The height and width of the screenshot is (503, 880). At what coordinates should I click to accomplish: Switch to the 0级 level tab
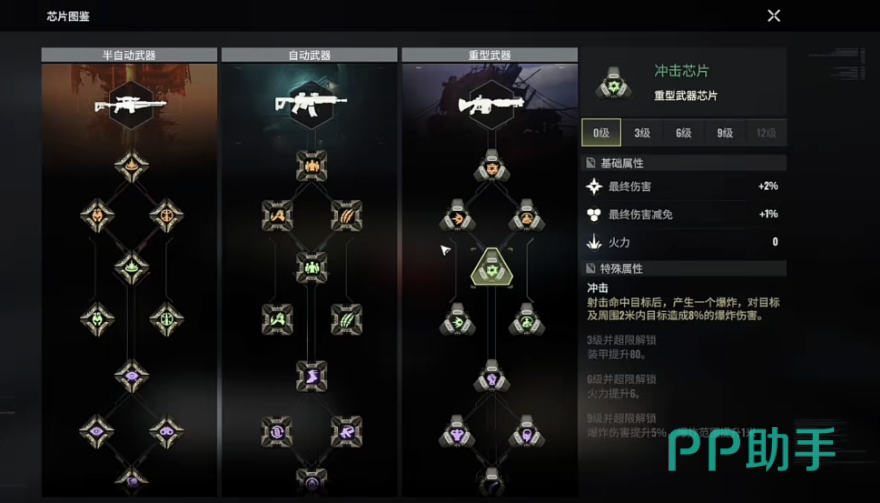(601, 132)
